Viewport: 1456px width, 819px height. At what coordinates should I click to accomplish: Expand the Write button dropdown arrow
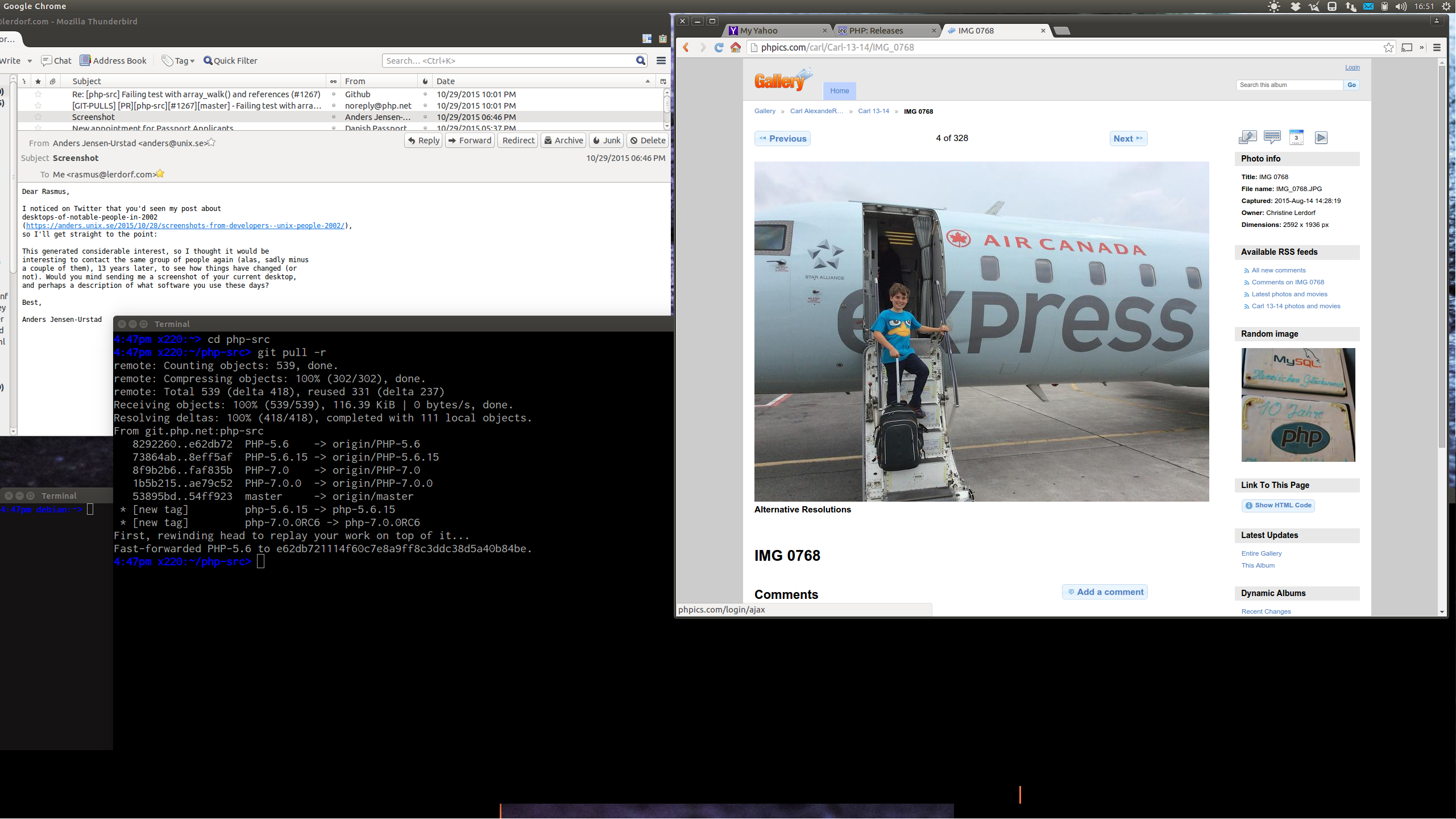click(x=30, y=60)
